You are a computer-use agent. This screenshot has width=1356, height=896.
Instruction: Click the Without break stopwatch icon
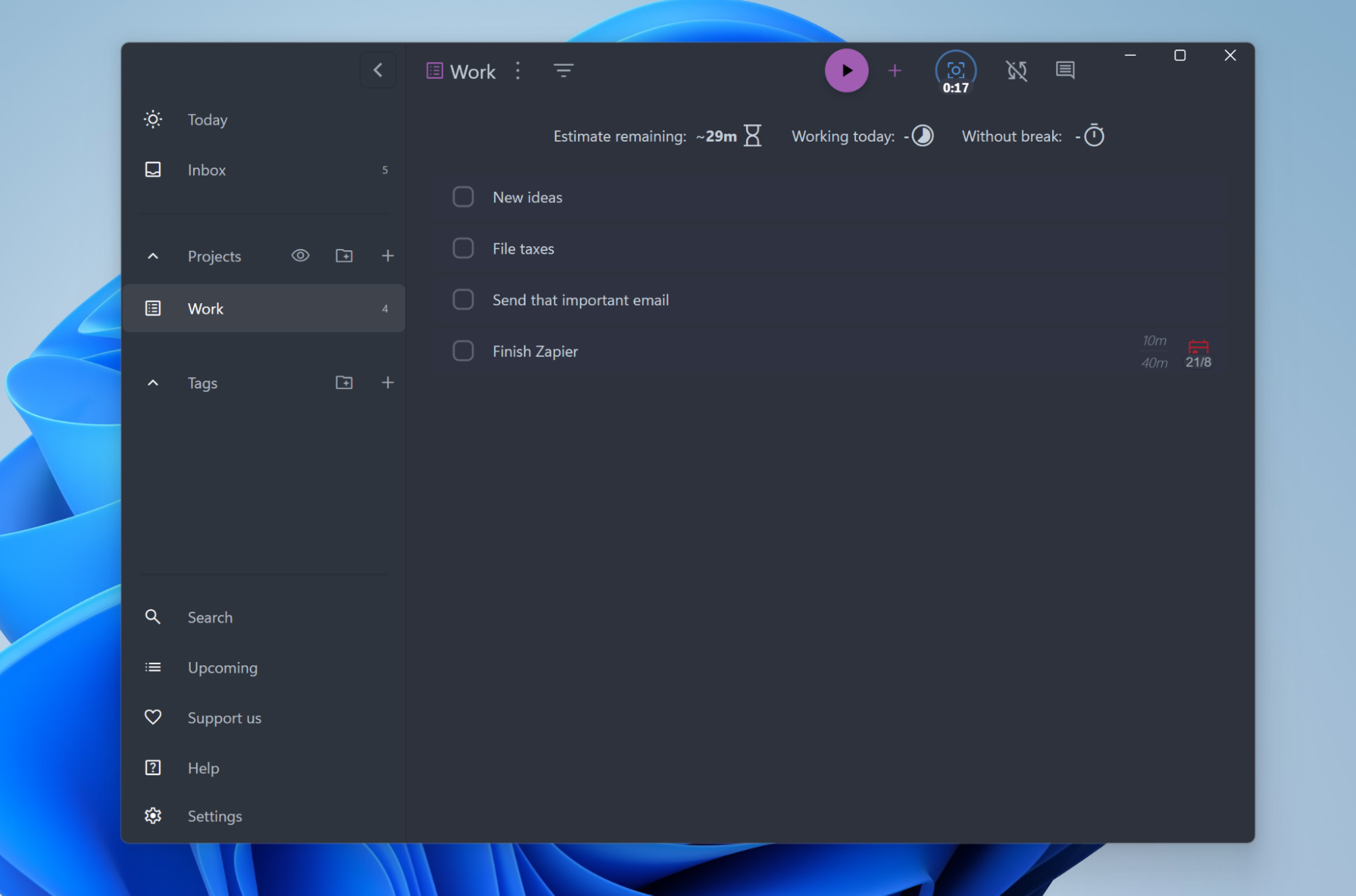click(x=1093, y=136)
